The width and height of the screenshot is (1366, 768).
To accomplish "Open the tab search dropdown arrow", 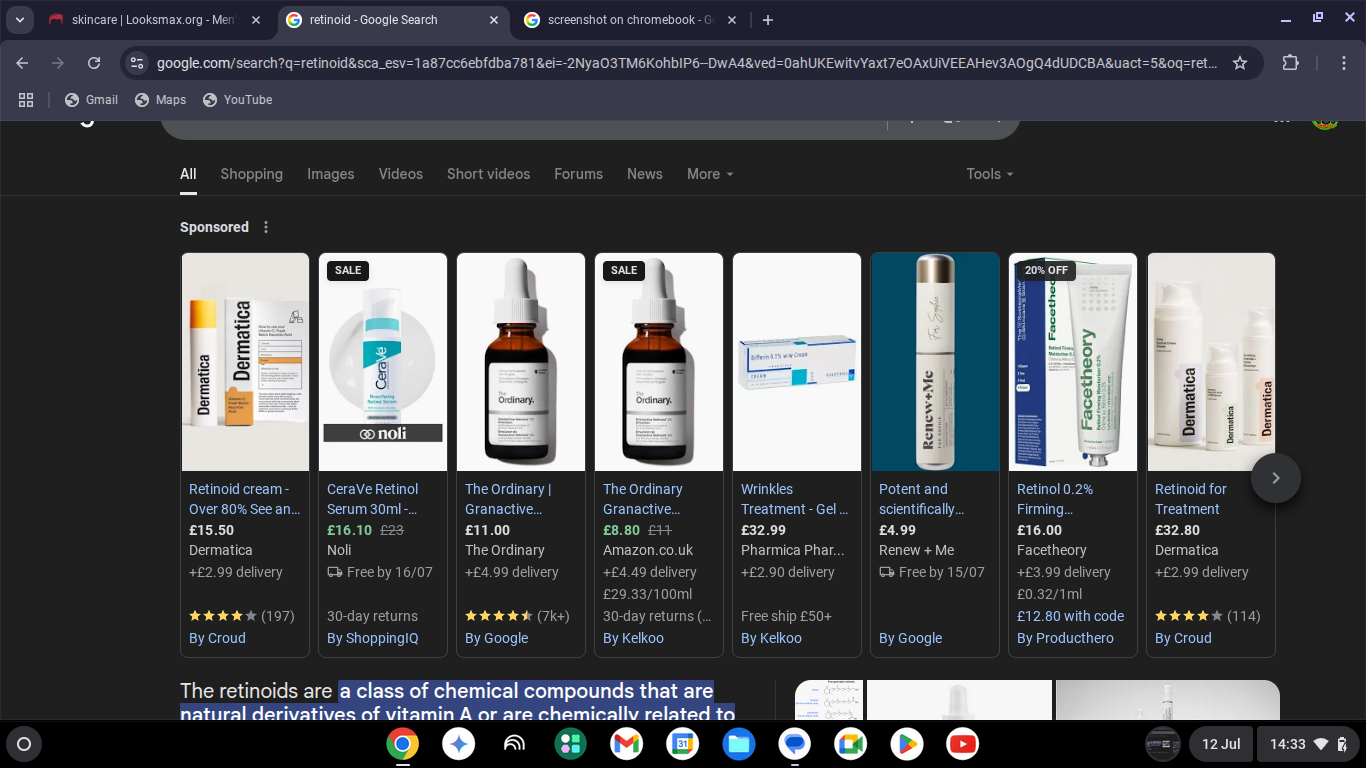I will click(19, 20).
